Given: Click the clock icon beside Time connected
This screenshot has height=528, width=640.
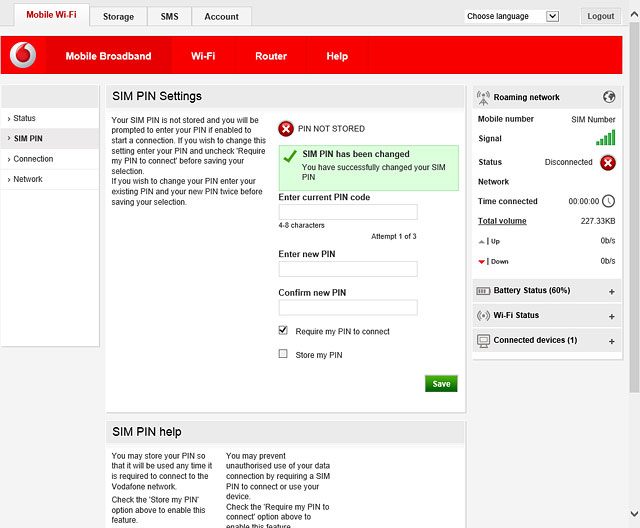Looking at the screenshot, I should pyautogui.click(x=608, y=201).
